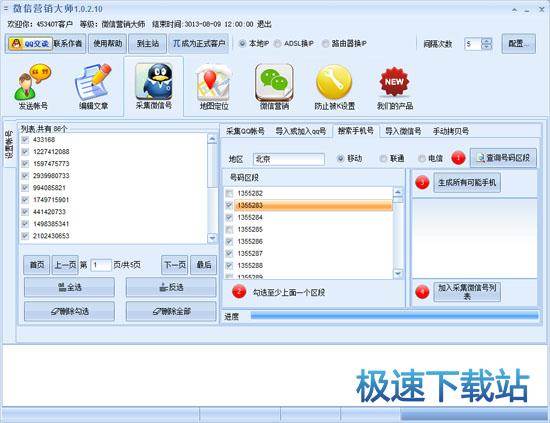
Task: Go to 首页 first page button
Action: (37, 265)
